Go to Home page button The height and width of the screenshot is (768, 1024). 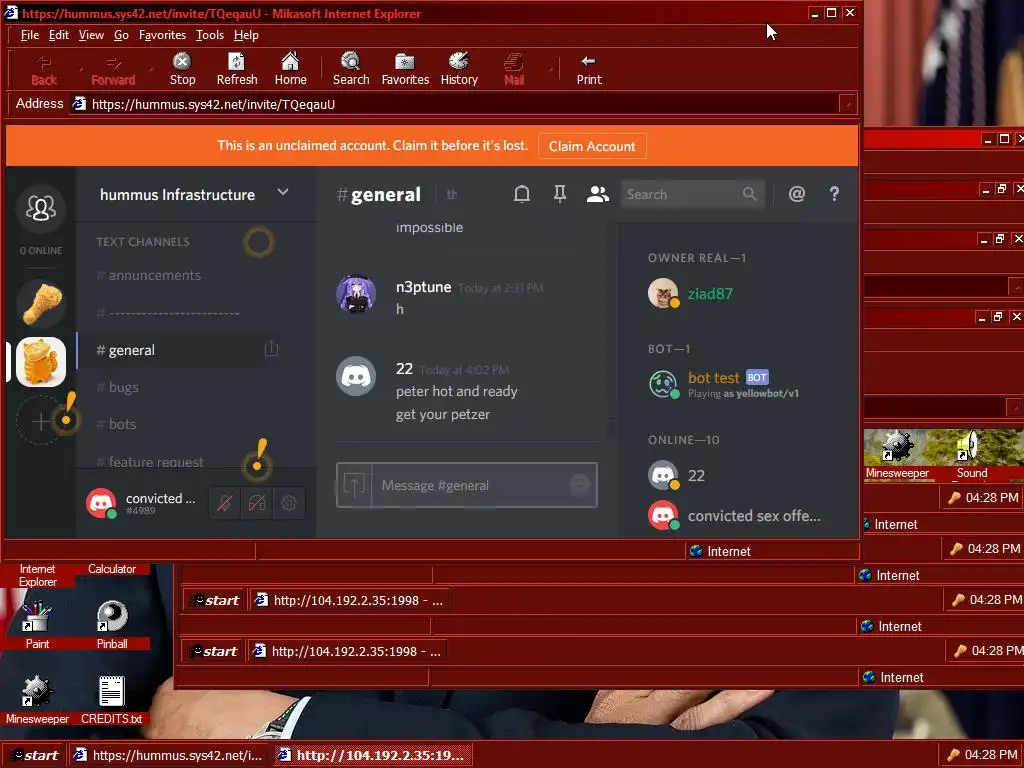pos(290,69)
